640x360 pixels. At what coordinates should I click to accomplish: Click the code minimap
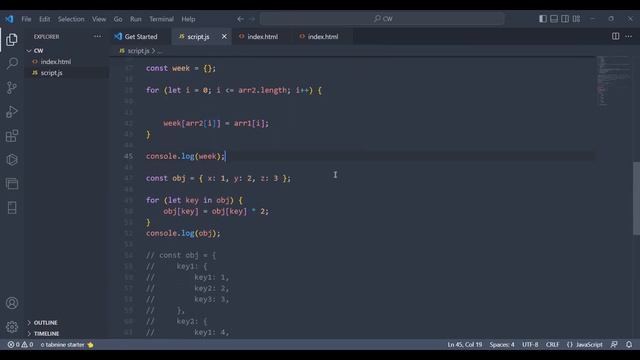[x=613, y=81]
